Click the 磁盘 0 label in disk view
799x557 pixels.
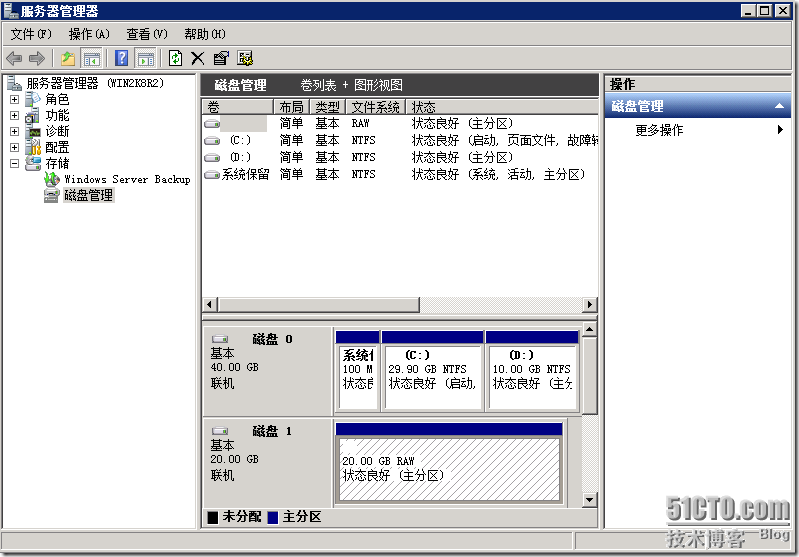coord(272,339)
